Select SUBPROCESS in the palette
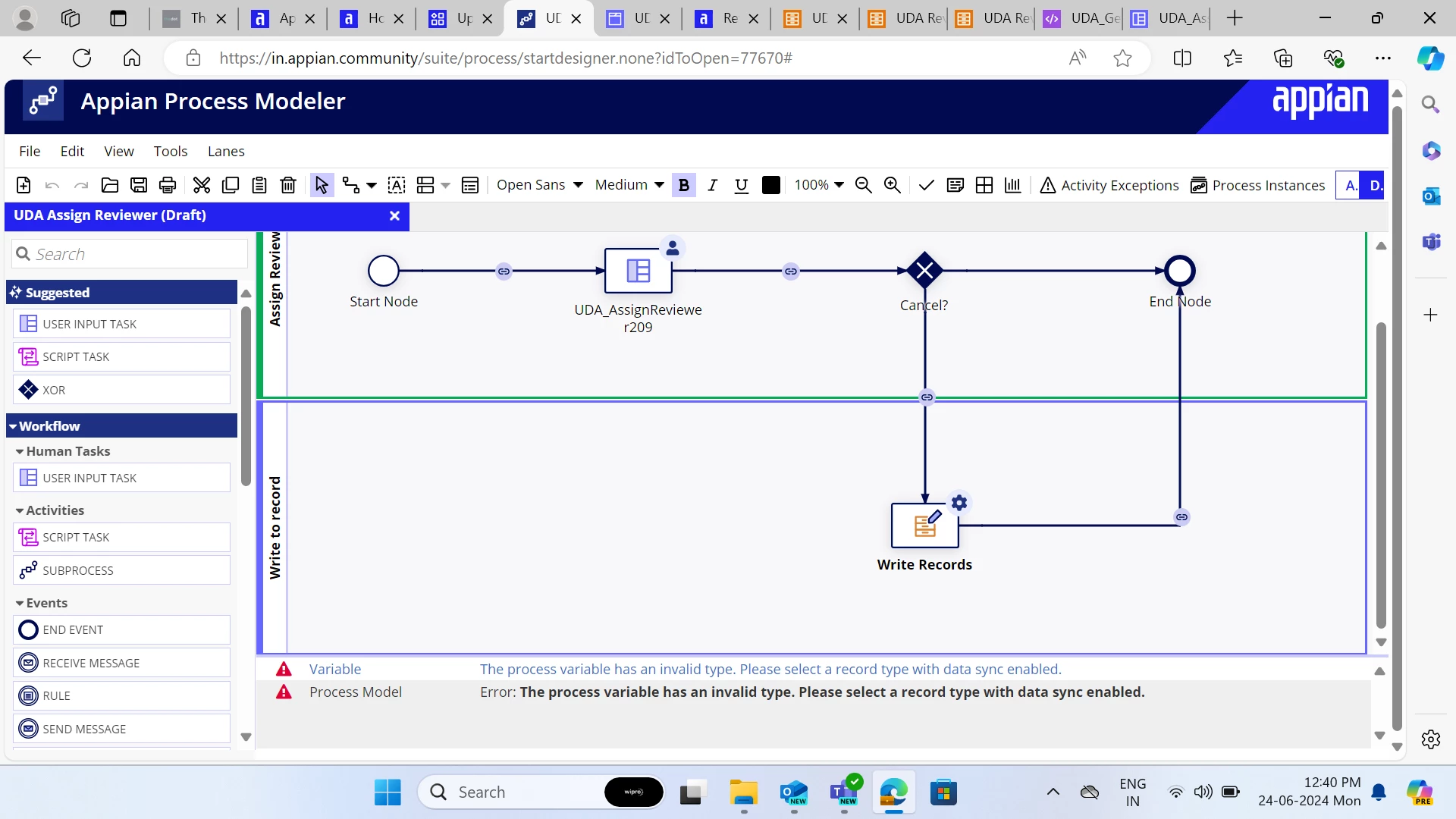1456x819 pixels. [x=121, y=570]
